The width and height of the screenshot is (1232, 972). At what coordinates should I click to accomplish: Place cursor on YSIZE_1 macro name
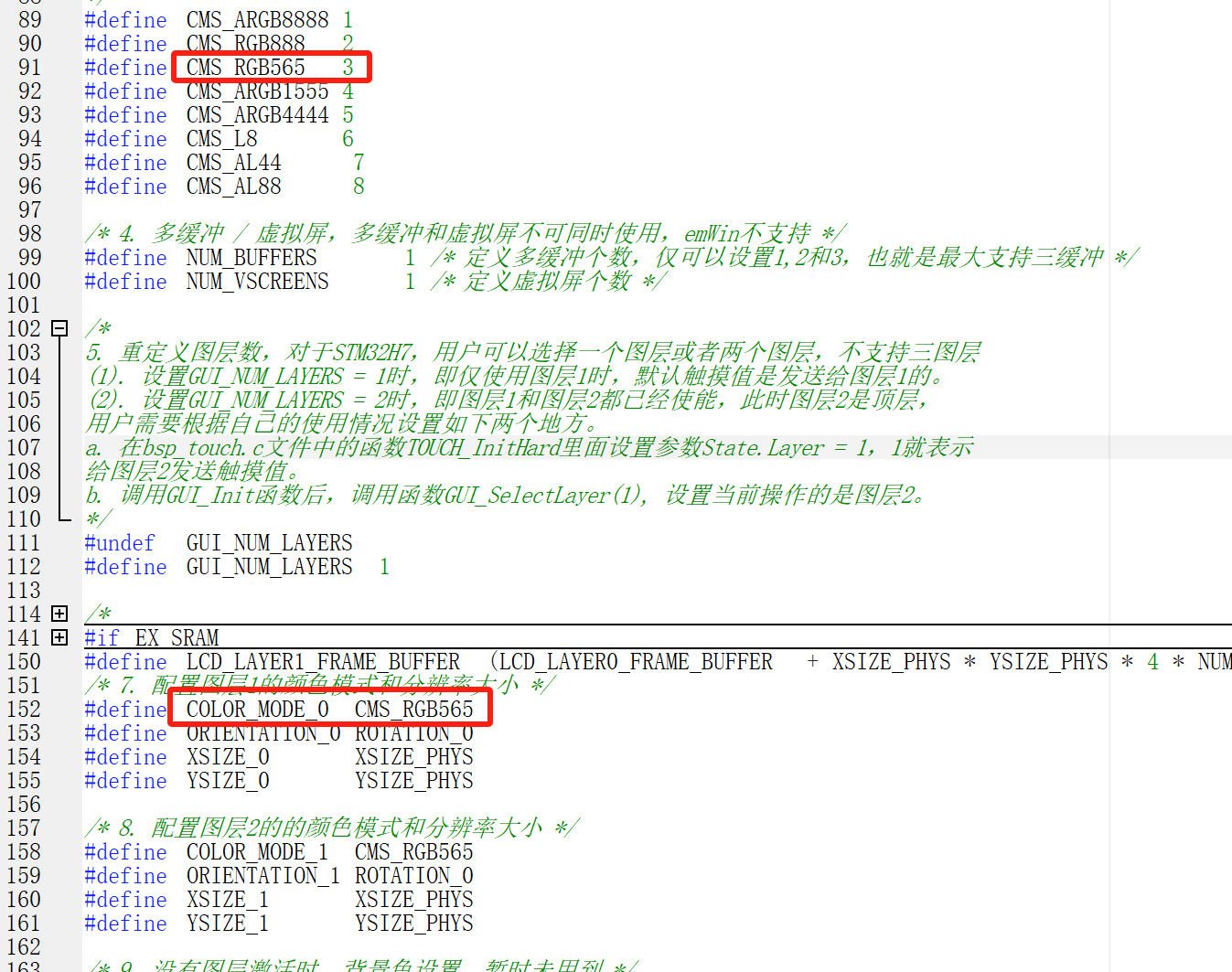pos(228,924)
